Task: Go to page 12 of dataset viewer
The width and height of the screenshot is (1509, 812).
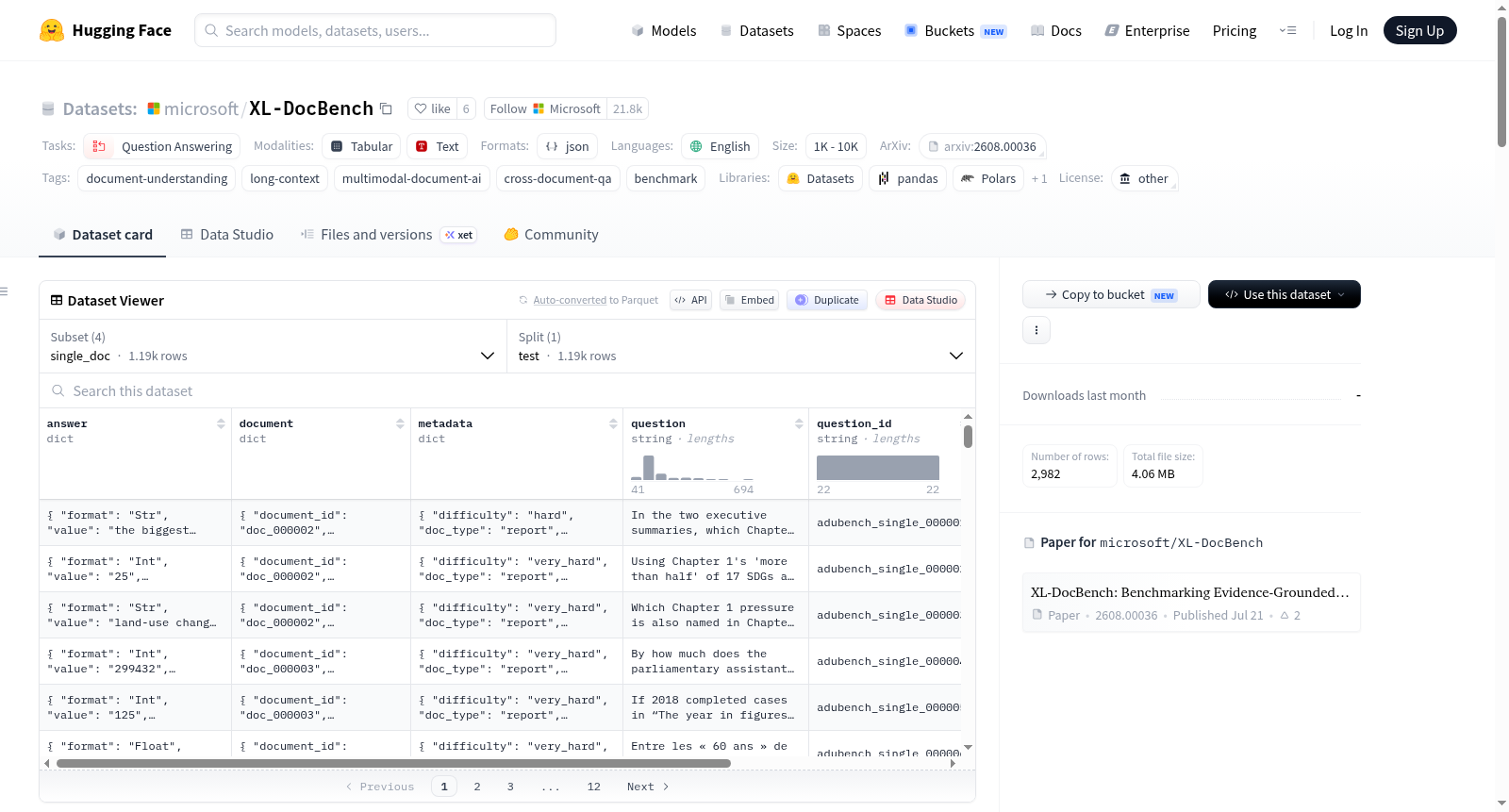Action: pyautogui.click(x=593, y=787)
